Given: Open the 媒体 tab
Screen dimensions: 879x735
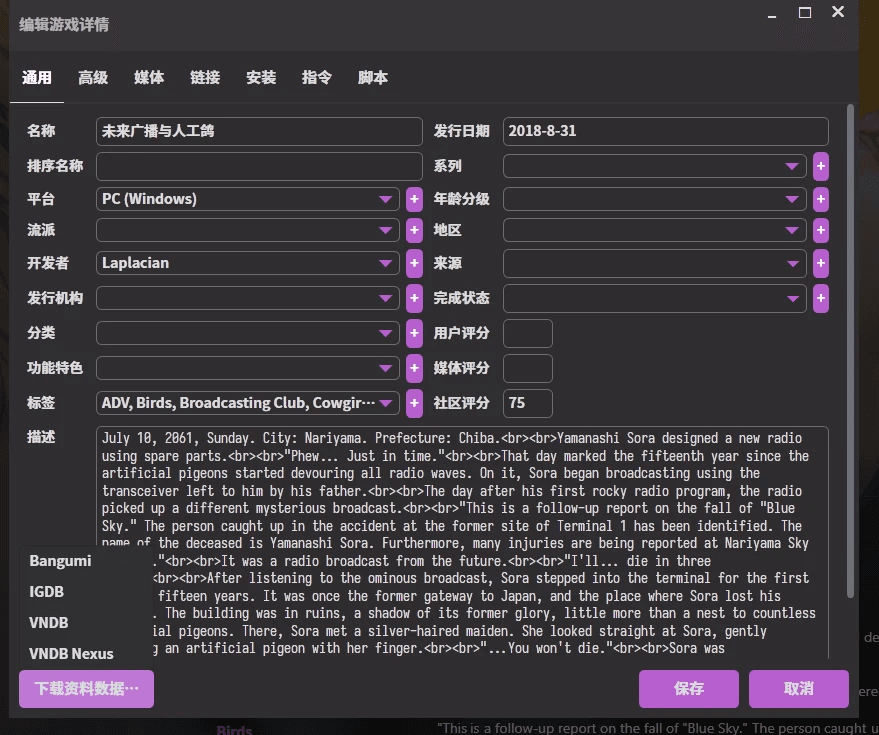Looking at the screenshot, I should coord(149,78).
